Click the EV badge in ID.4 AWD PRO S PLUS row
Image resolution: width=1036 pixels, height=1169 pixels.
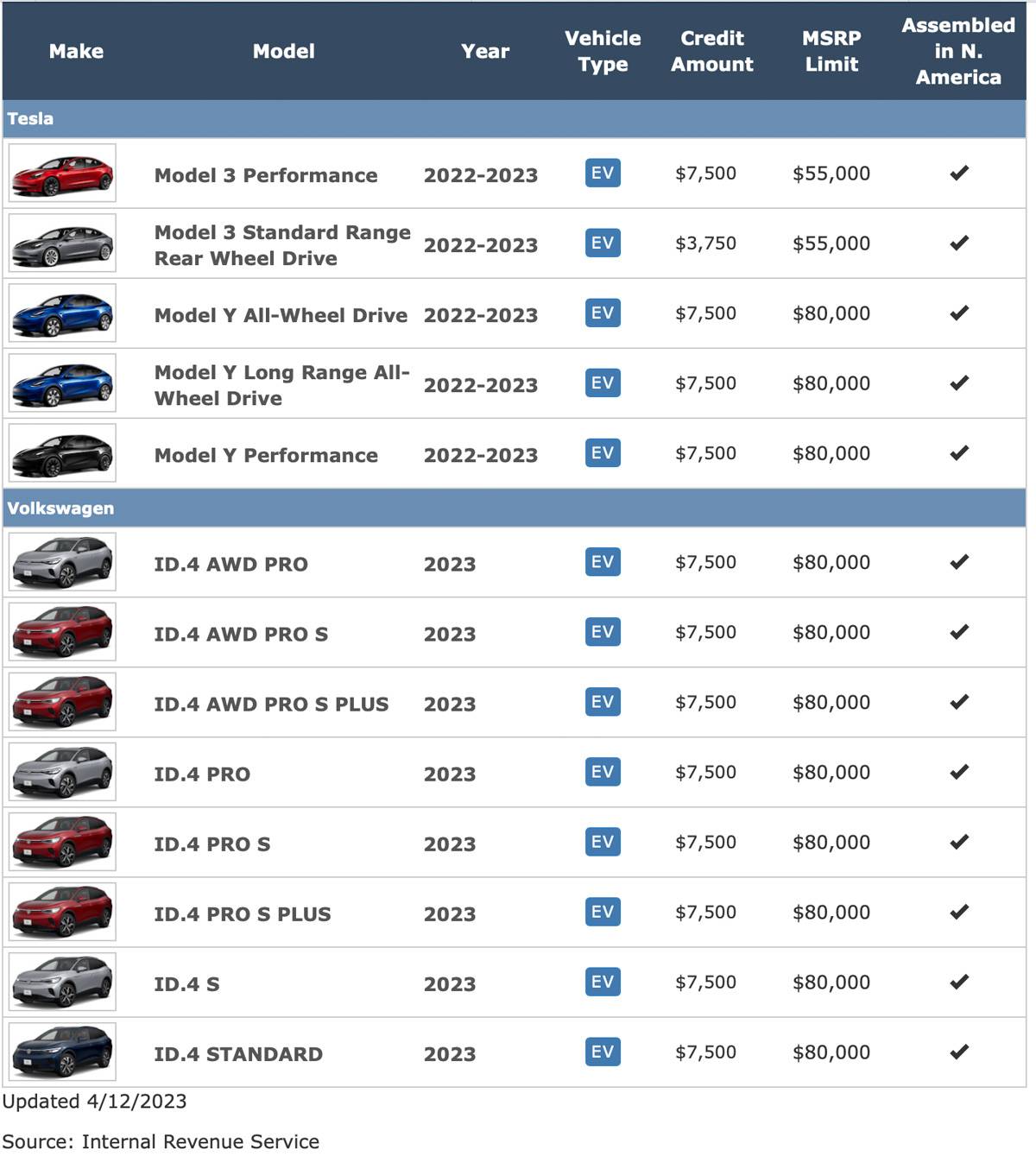[603, 701]
